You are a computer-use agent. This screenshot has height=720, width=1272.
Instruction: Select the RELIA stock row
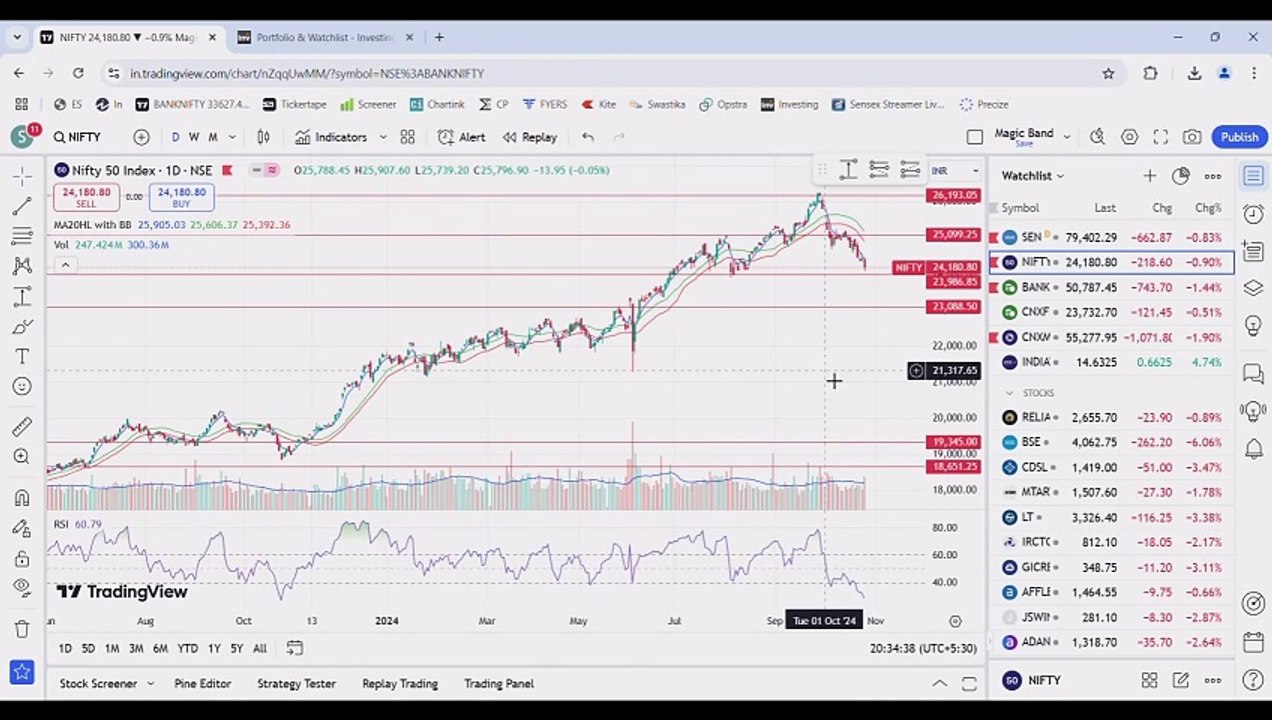(1111, 417)
